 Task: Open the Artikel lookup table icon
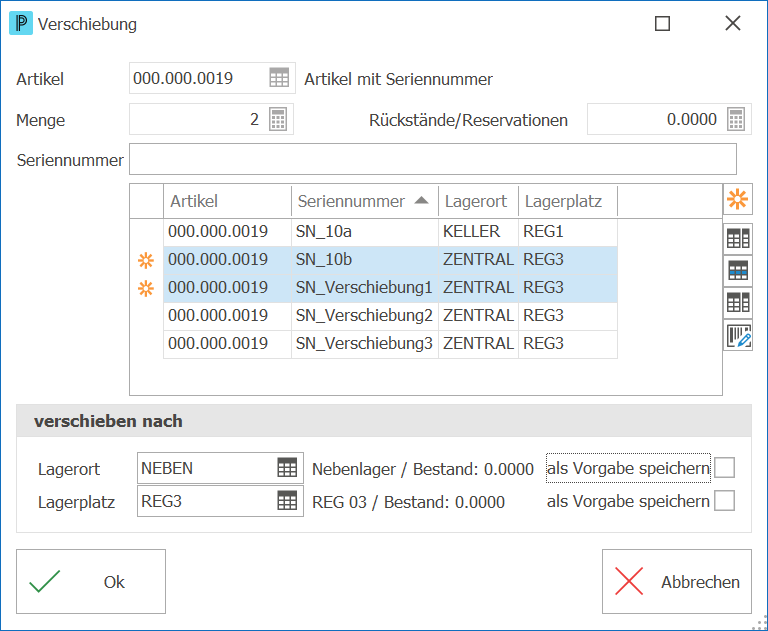pos(279,78)
